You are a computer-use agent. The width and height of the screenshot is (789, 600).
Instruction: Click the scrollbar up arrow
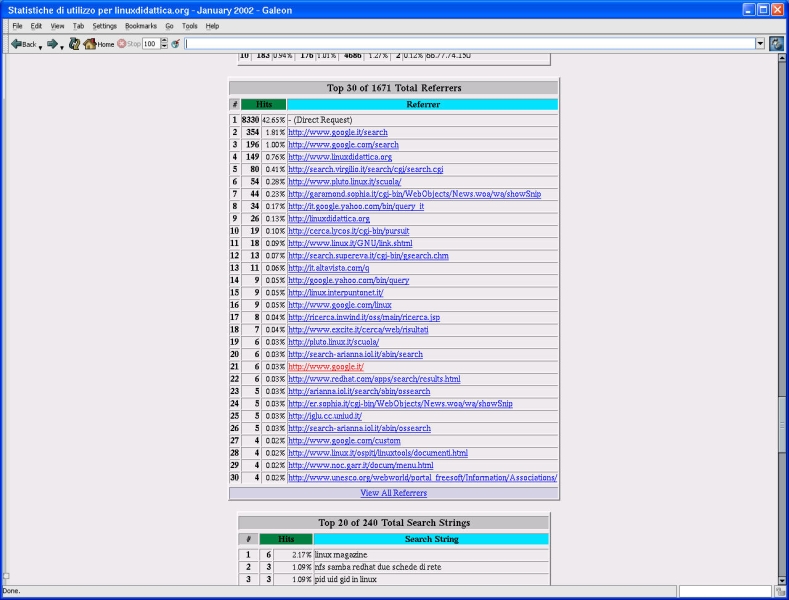[x=782, y=58]
